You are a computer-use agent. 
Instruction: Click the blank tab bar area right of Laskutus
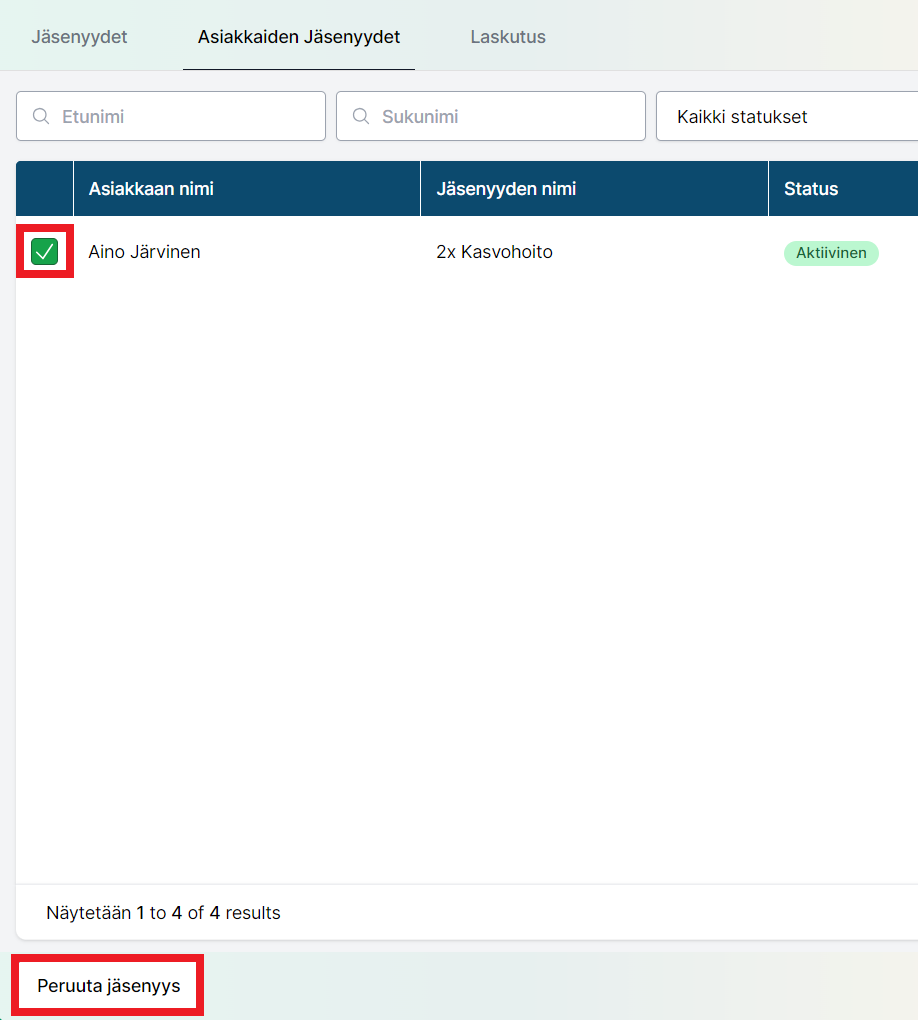pos(740,37)
